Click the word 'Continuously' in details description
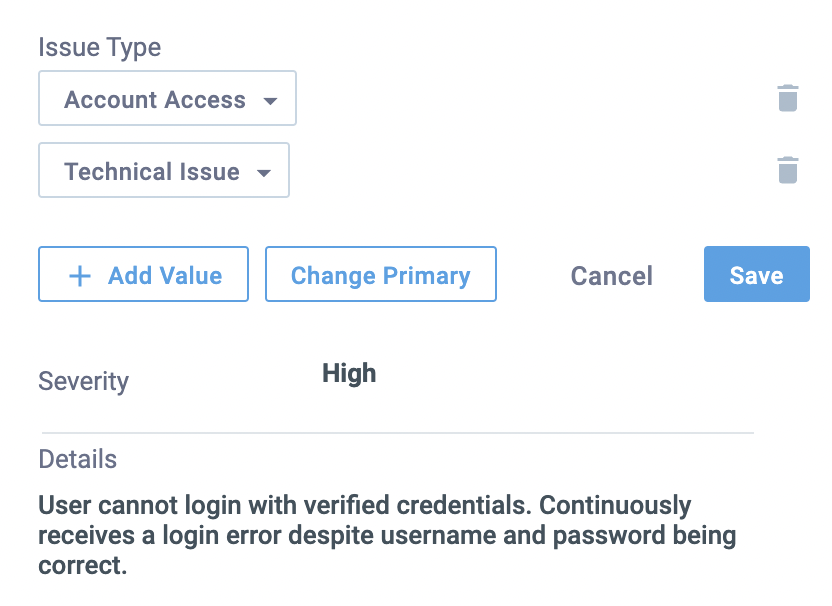 pyautogui.click(x=615, y=506)
